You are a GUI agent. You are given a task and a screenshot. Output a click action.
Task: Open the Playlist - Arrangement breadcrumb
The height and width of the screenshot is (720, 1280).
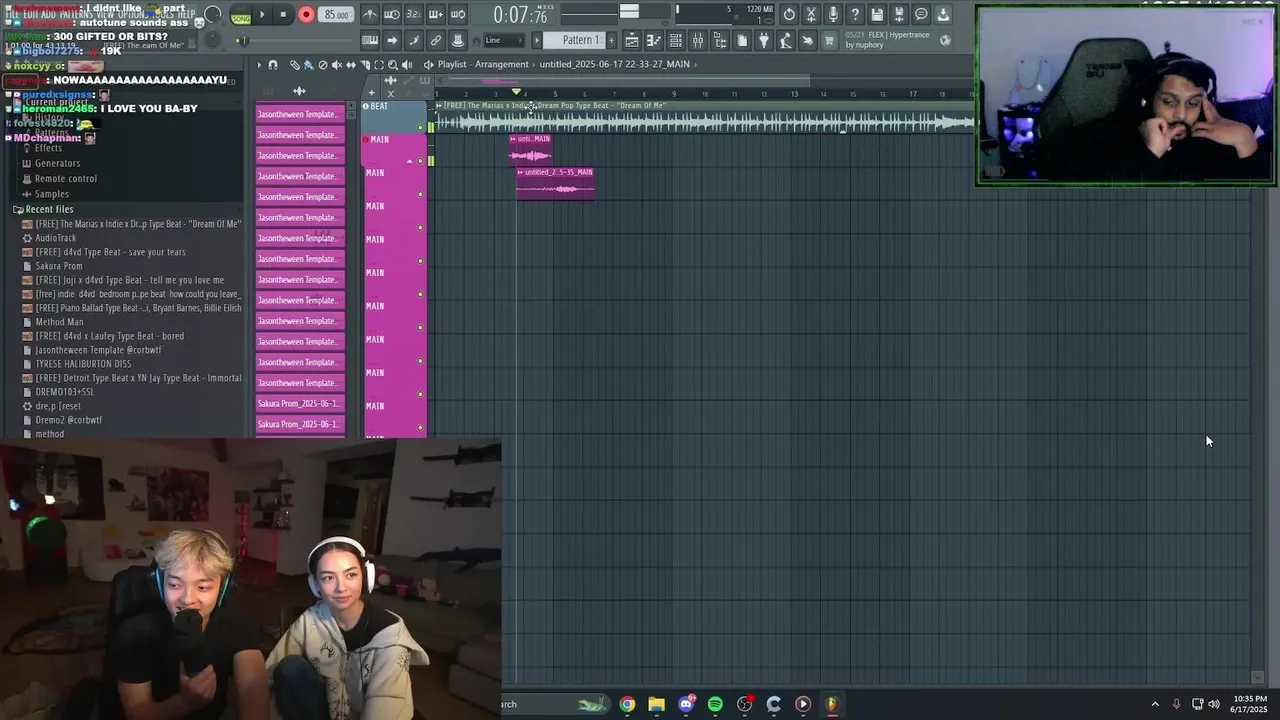pos(482,64)
